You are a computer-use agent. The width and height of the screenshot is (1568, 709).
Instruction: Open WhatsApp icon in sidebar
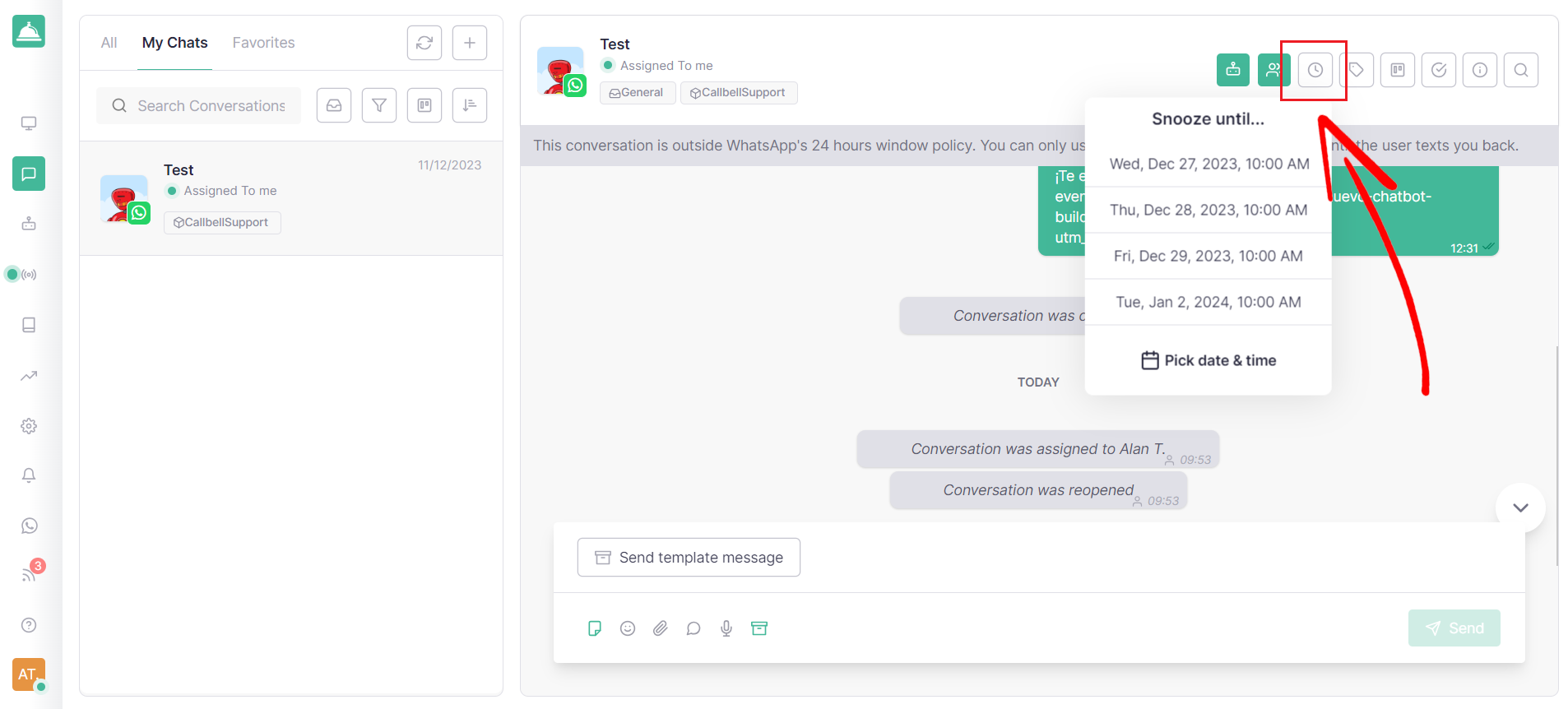29,526
